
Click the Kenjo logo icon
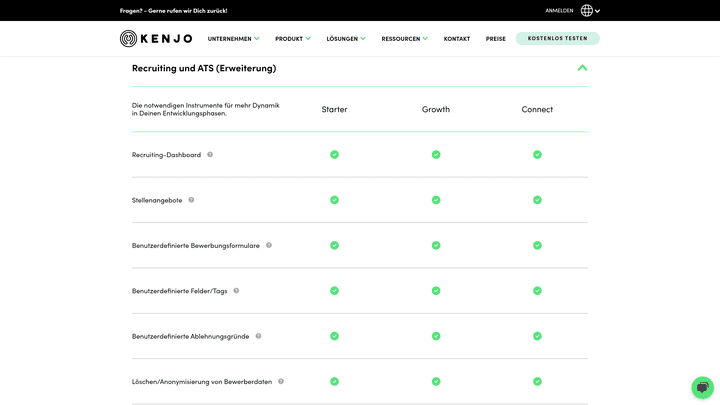tap(128, 38)
